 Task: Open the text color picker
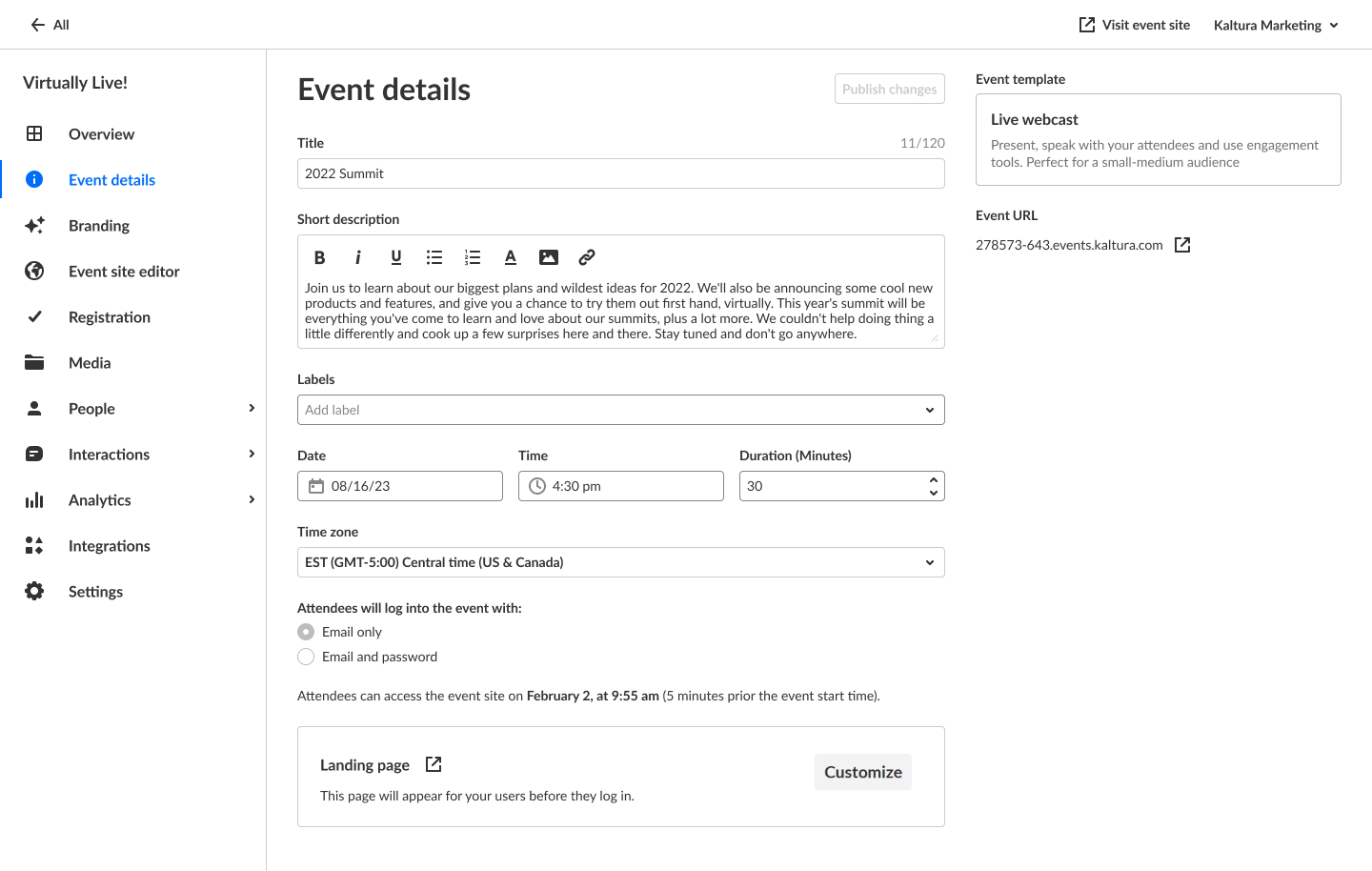click(511, 257)
